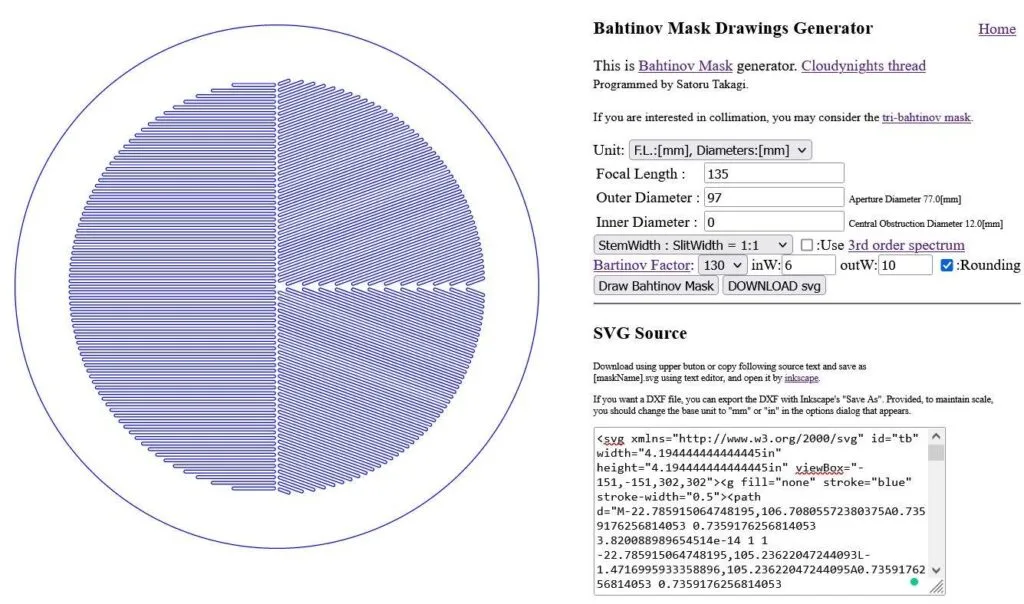This screenshot has height=604, width=1024.
Task: Click the DOWNLOAD svg button
Action: [774, 286]
